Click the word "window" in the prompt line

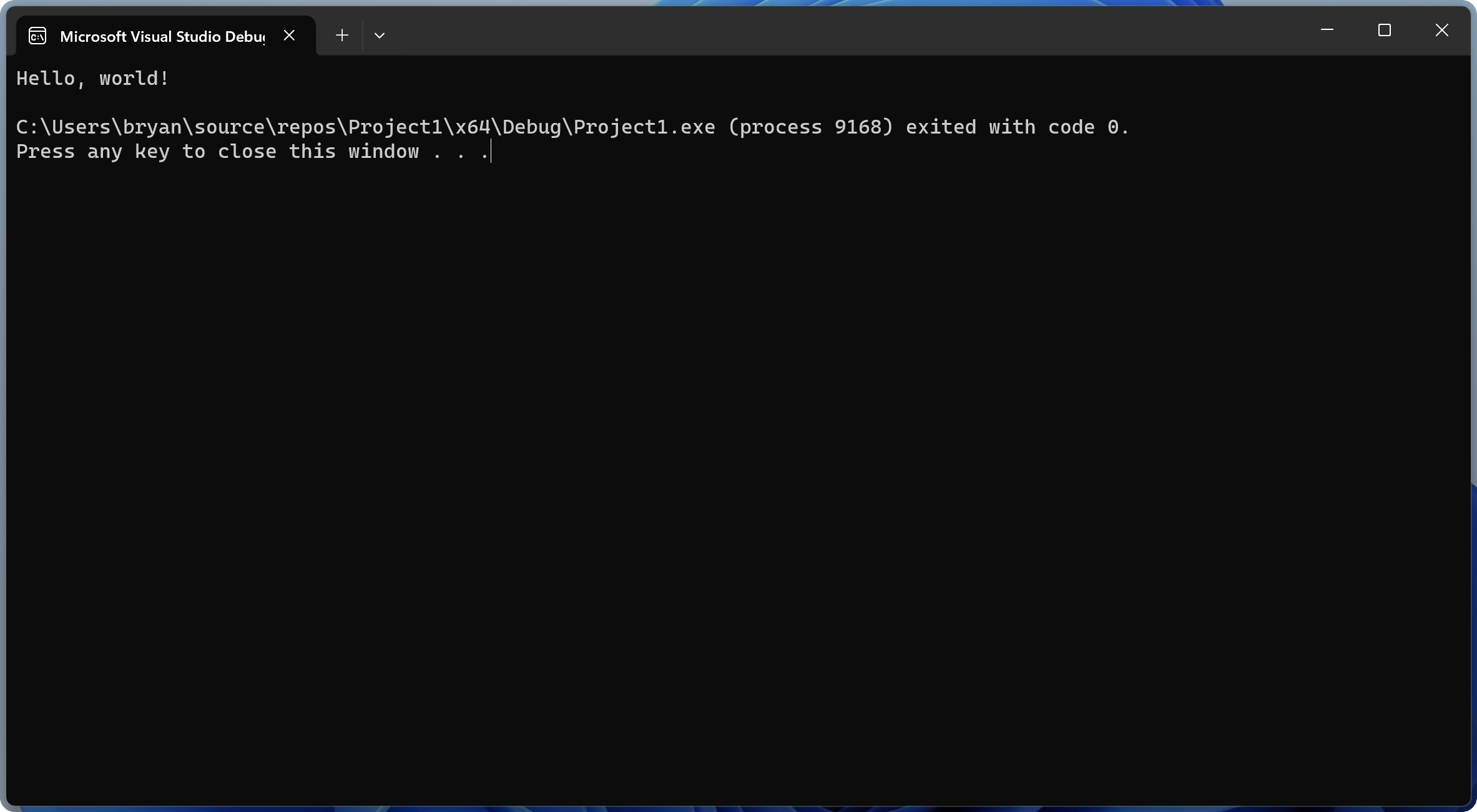[x=383, y=152]
